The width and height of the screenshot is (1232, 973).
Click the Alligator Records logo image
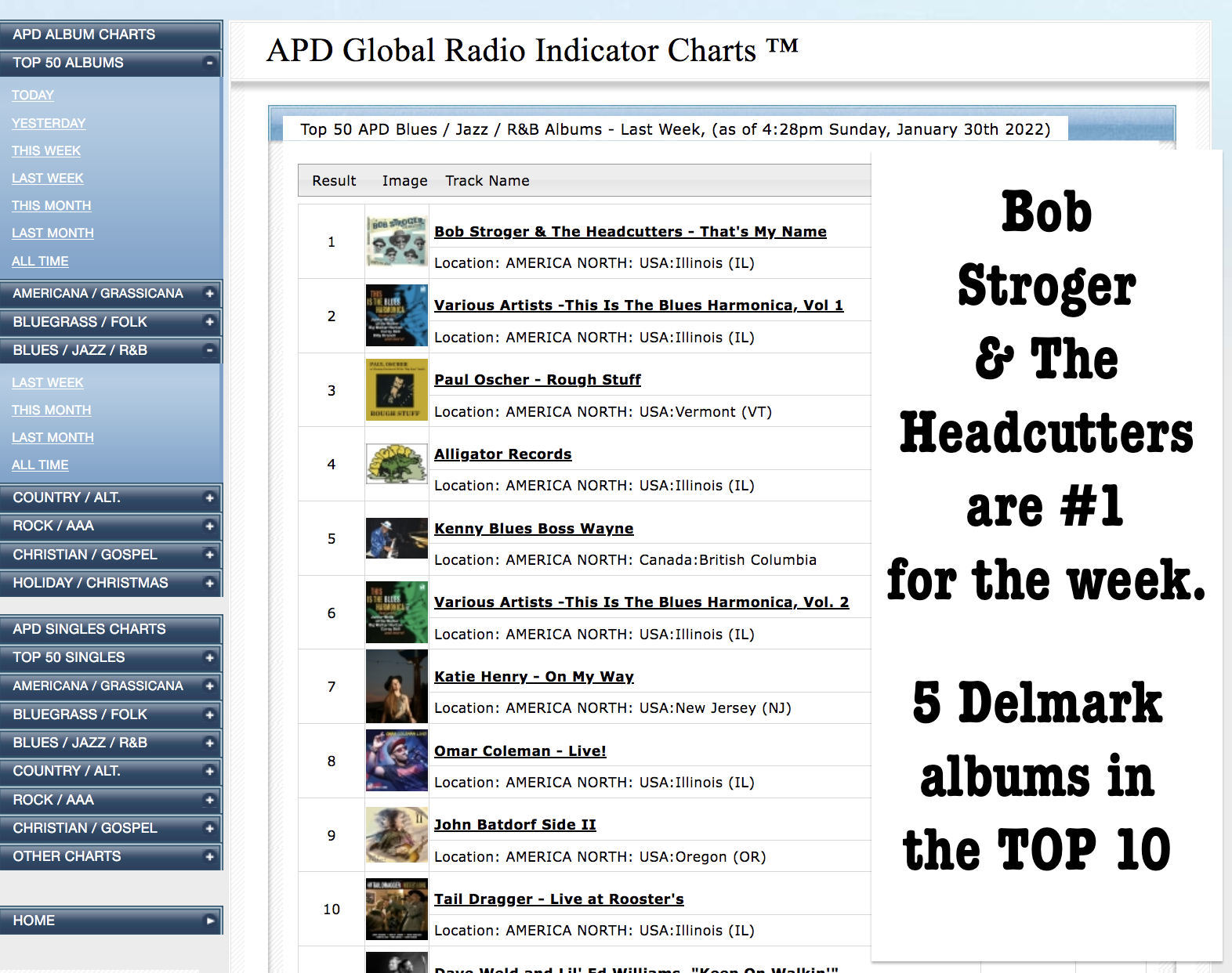click(397, 464)
